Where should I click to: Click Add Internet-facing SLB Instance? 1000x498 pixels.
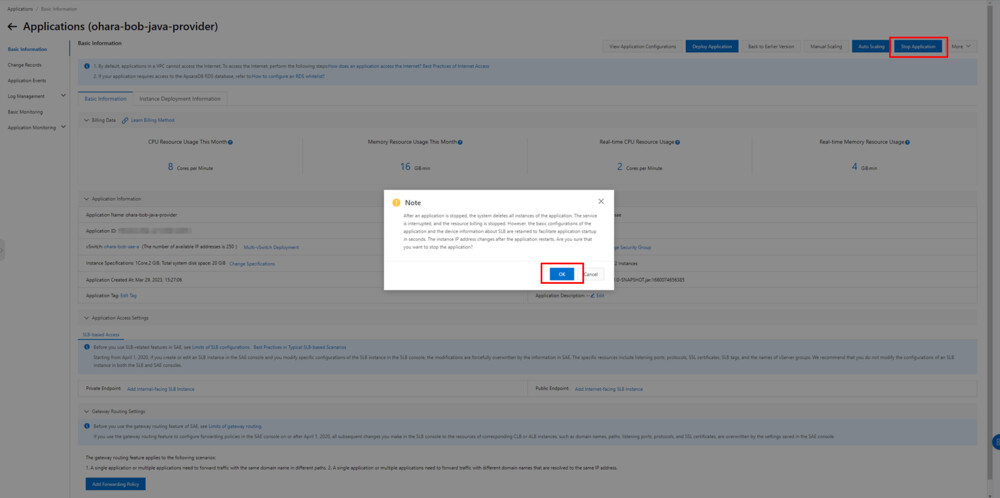[608, 388]
